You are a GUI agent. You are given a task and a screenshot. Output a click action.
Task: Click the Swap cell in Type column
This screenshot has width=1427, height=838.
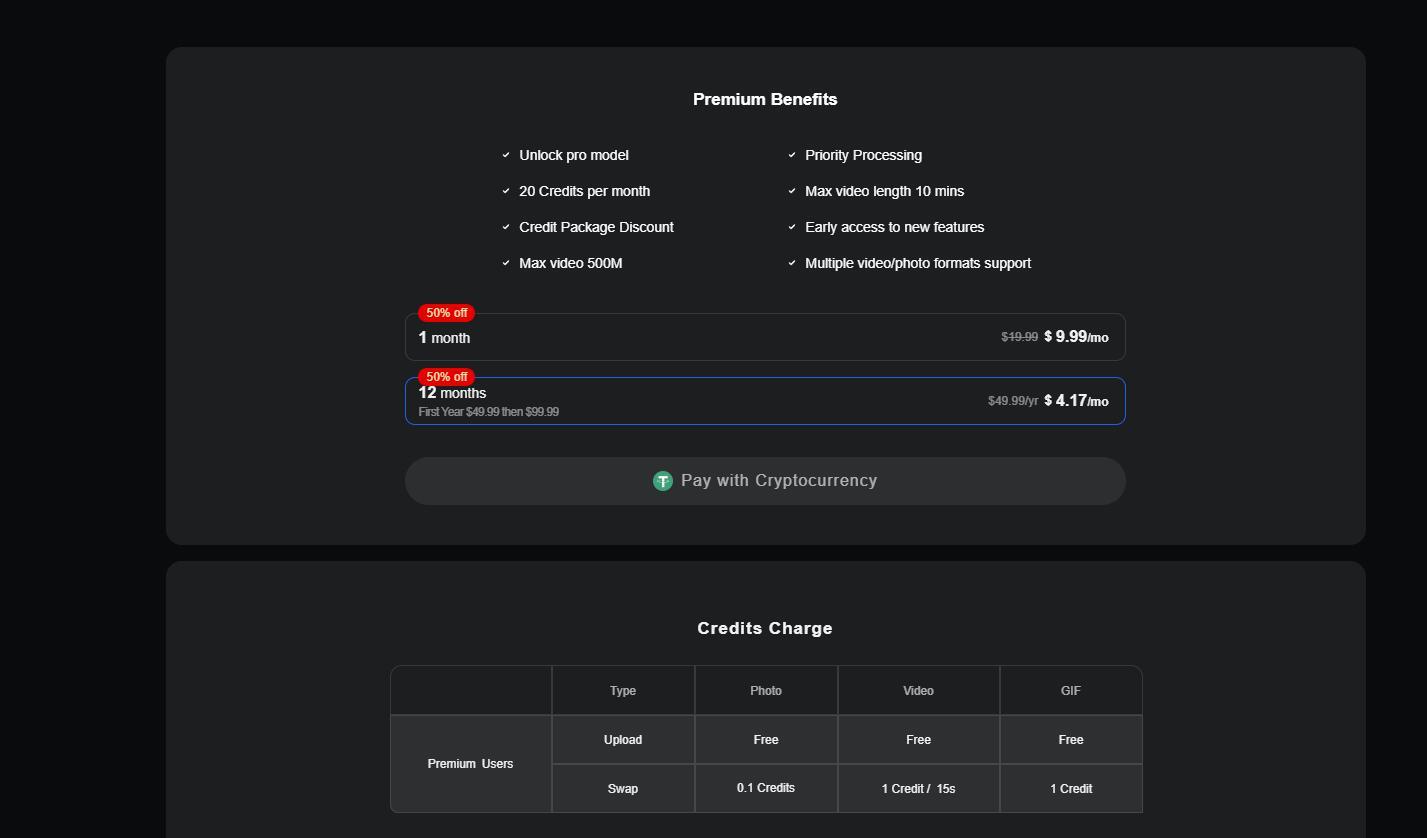[x=623, y=788]
